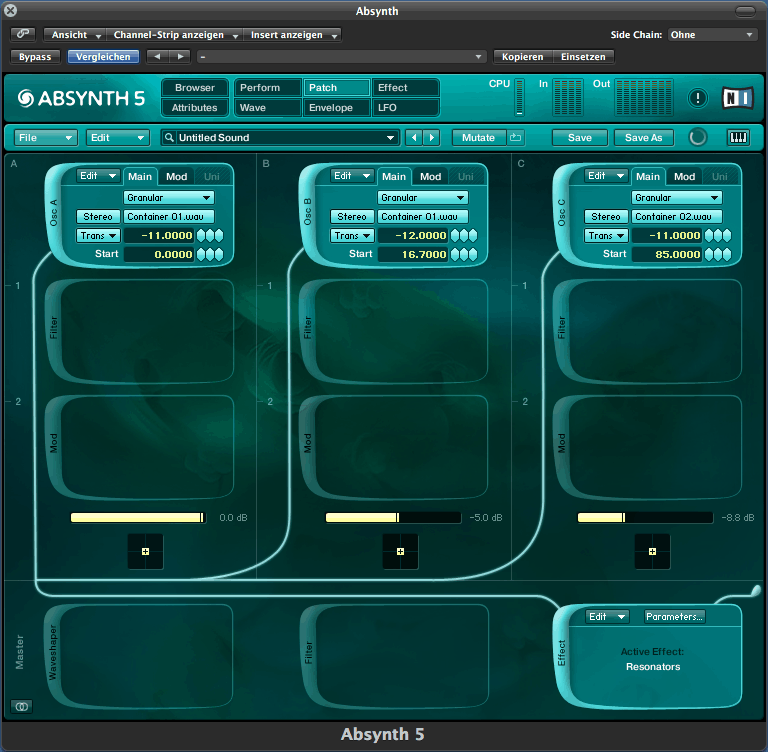Go to next preset using right arrow
This screenshot has width=768, height=752.
coord(432,137)
